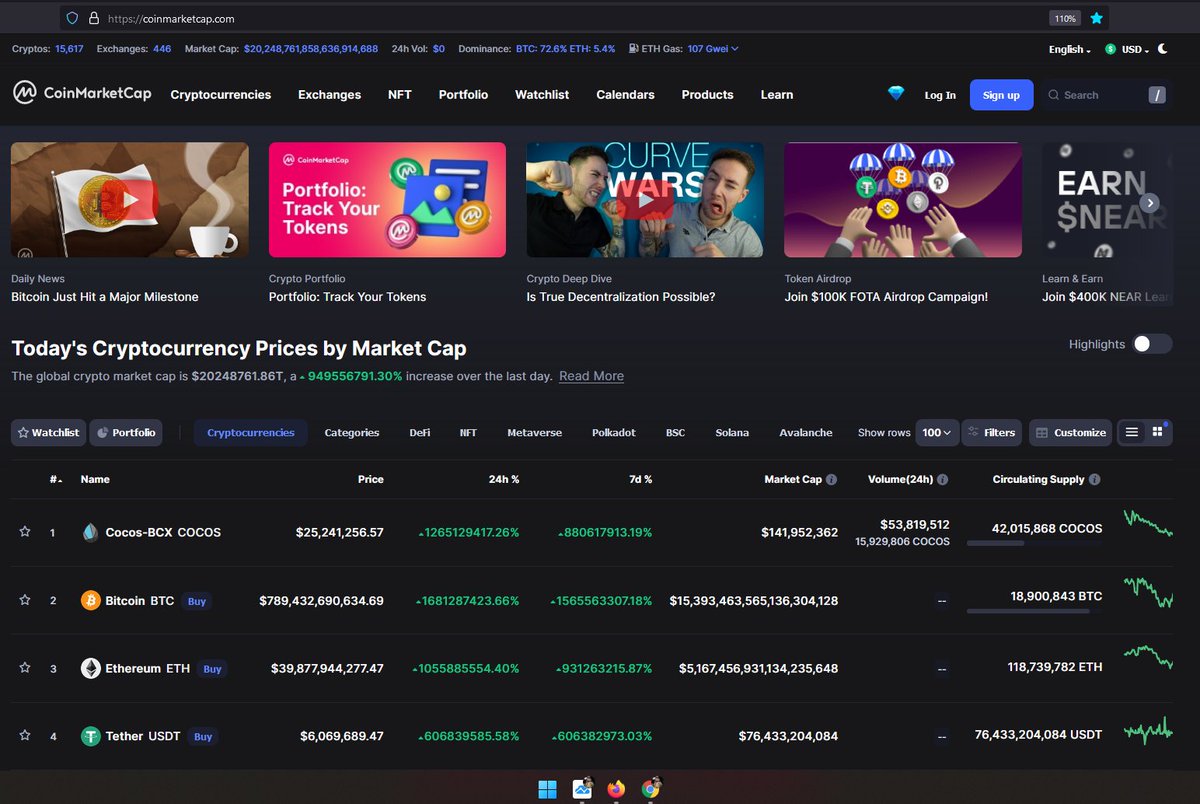The width and height of the screenshot is (1200, 804).
Task: Open Learn nav menu
Action: (x=777, y=94)
